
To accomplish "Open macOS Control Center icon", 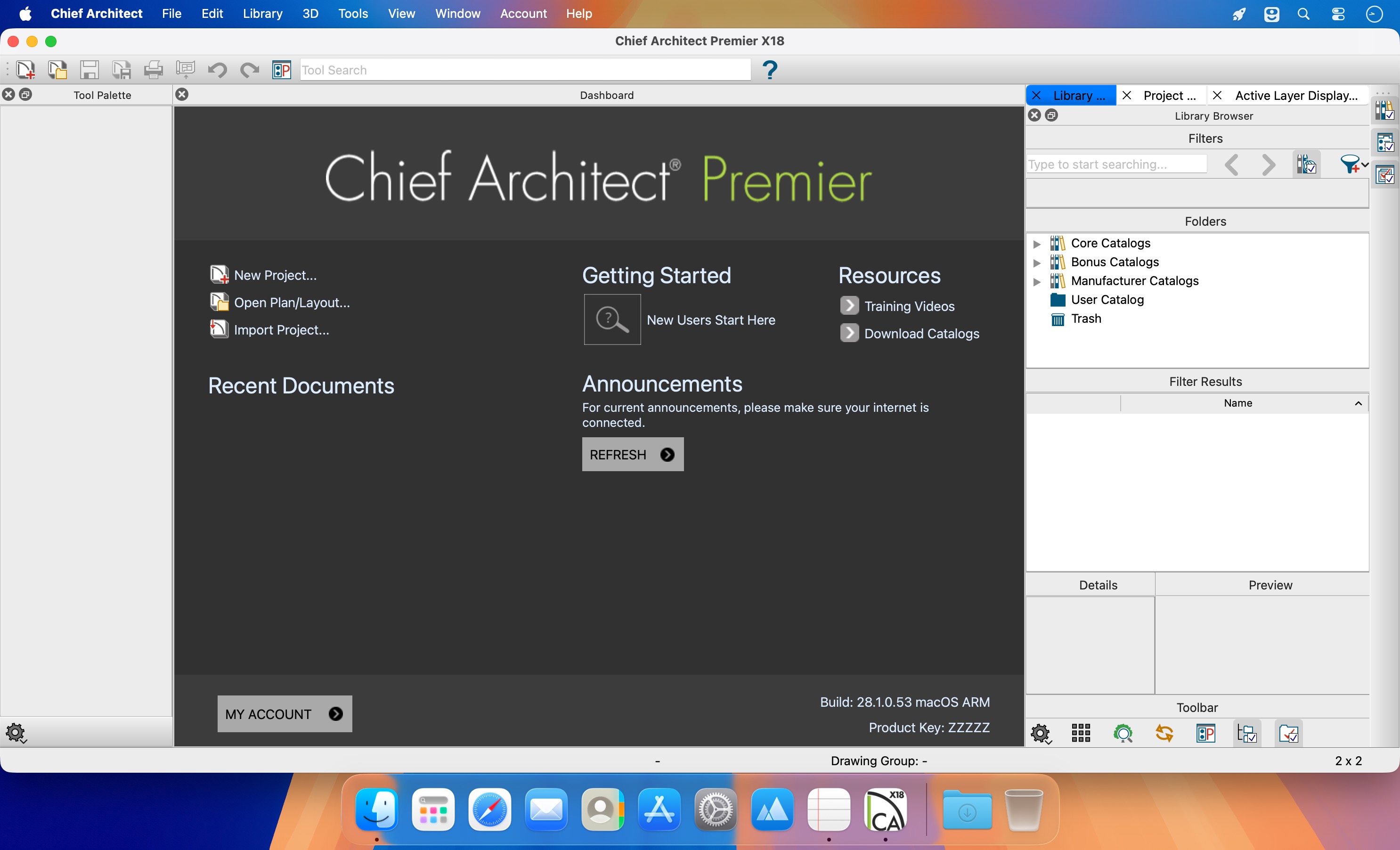I will 1338,14.
